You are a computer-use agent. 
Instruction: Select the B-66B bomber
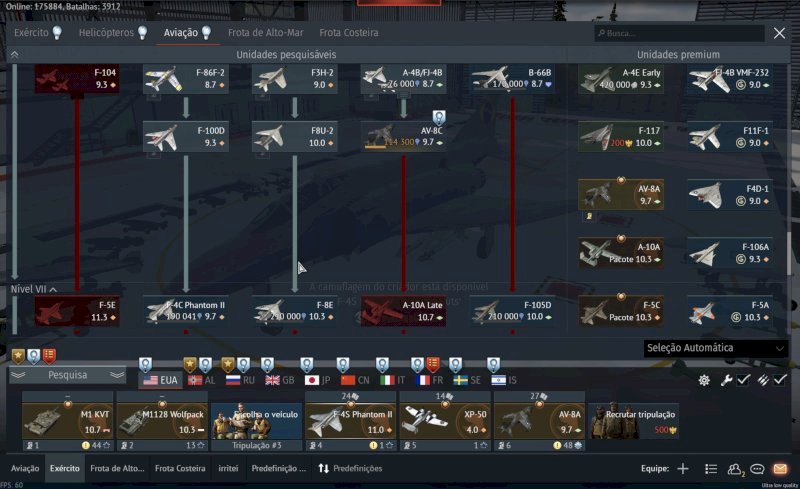(x=512, y=79)
